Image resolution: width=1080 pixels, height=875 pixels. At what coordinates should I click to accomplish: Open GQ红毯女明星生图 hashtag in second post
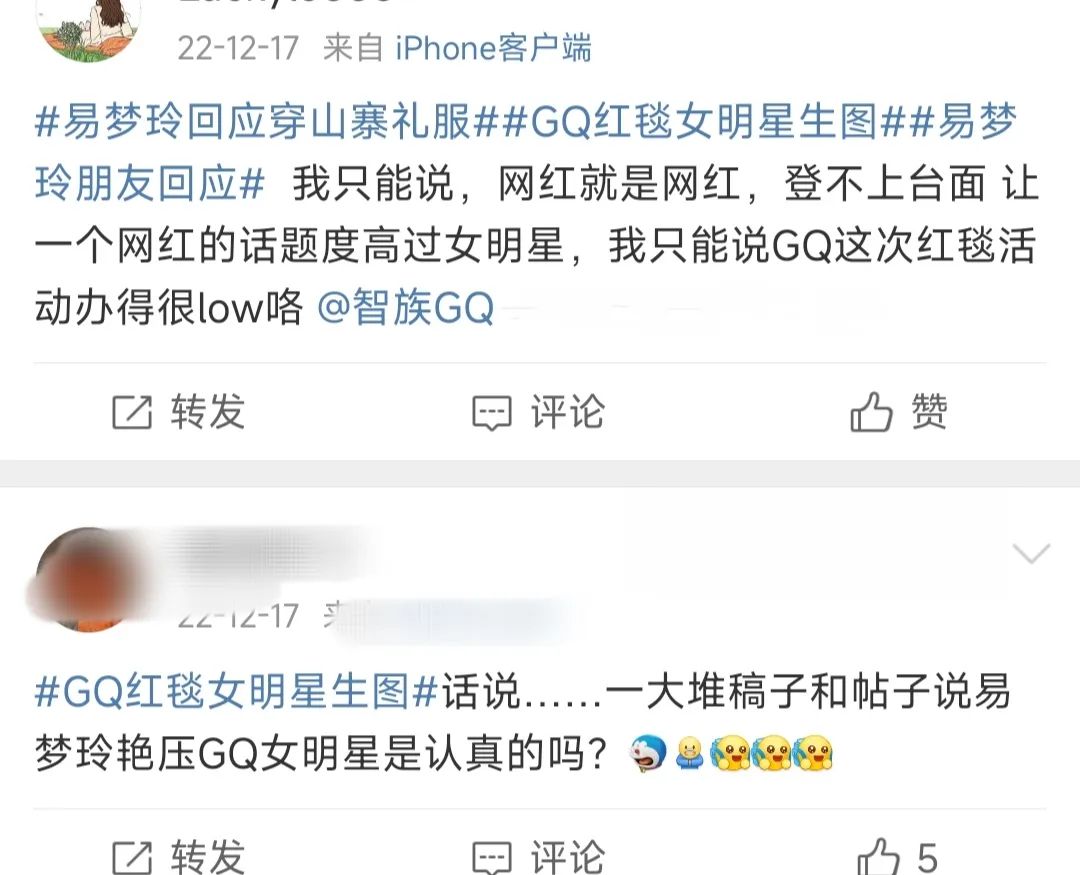(x=236, y=691)
